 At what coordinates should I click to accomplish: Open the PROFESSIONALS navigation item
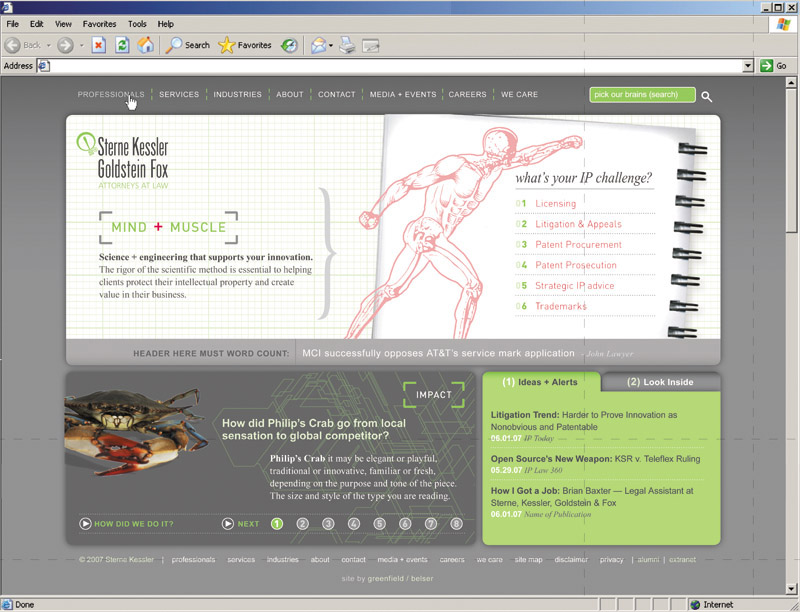[x=111, y=94]
